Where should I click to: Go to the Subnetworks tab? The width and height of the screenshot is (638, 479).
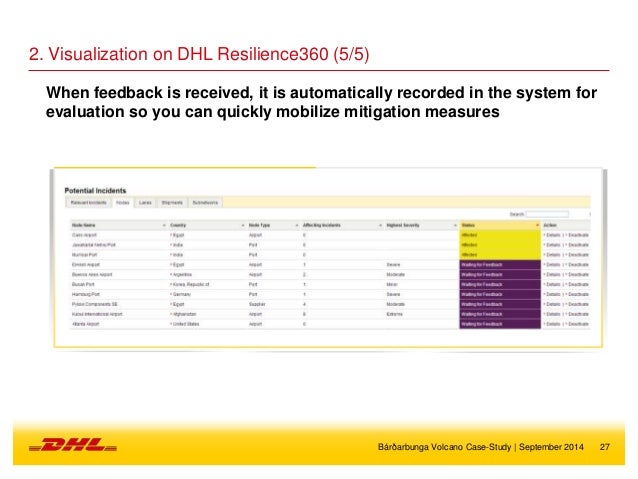[205, 202]
